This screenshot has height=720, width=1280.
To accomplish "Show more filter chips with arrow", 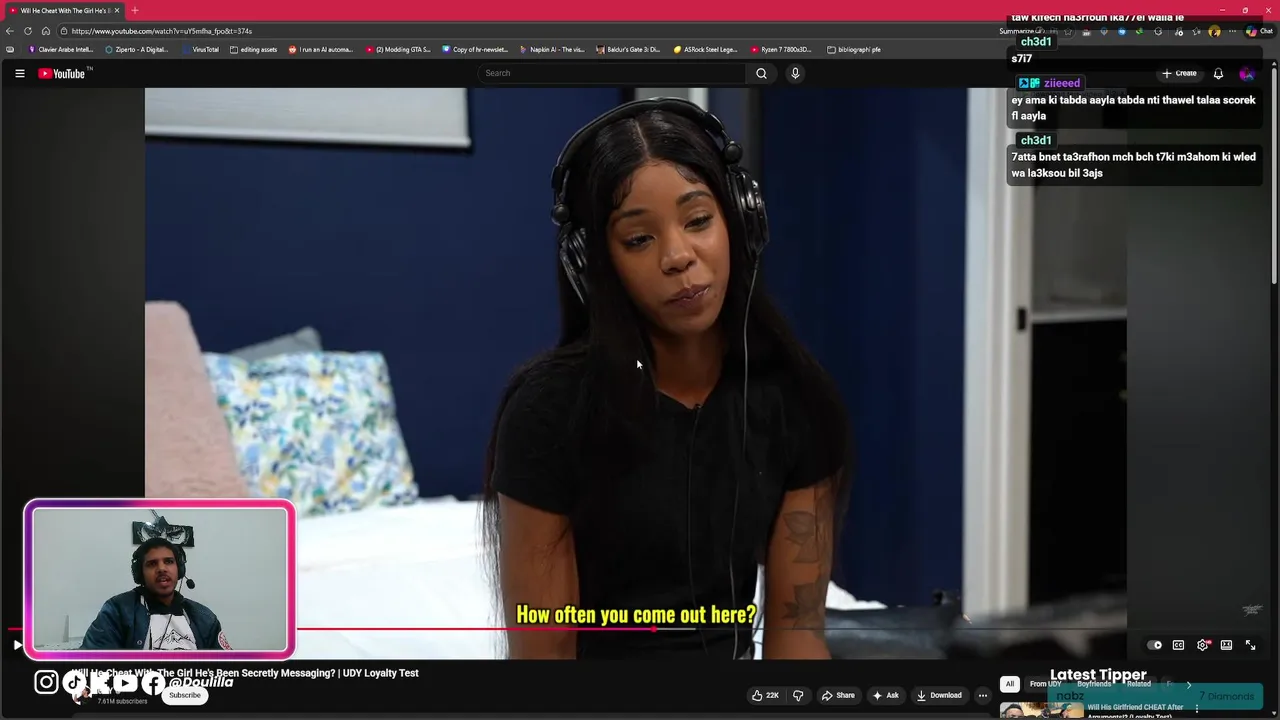I will click(x=1188, y=684).
